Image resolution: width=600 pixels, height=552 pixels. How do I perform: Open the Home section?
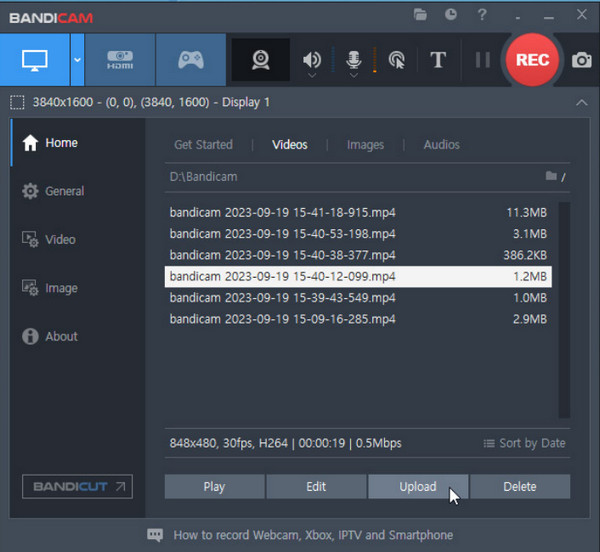tap(50, 143)
